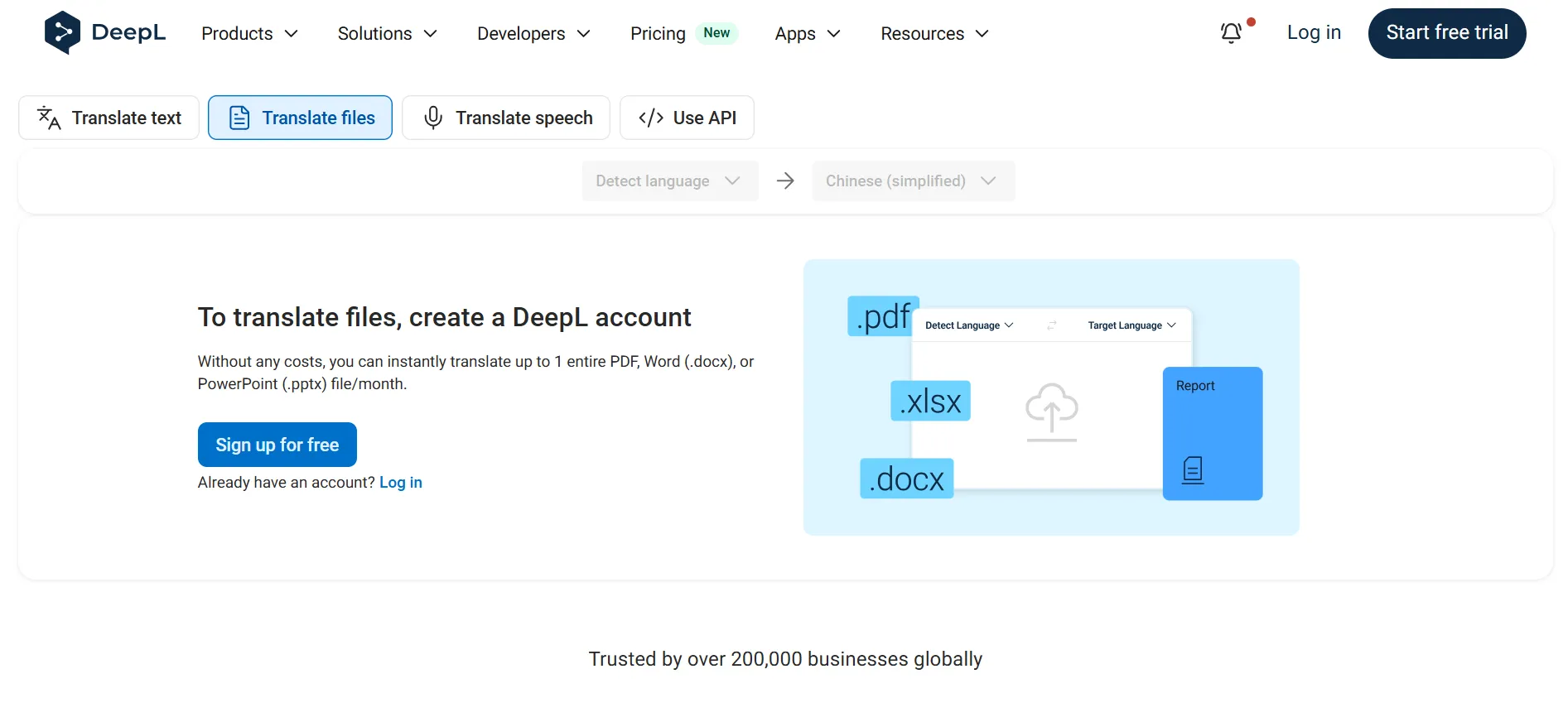This screenshot has width=1568, height=722.
Task: Open the Use API tab
Action: tap(687, 118)
